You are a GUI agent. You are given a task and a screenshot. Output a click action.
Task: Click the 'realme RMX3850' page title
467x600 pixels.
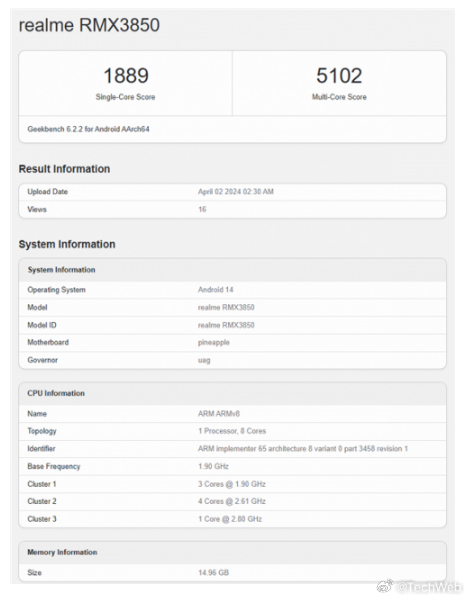[x=89, y=25]
